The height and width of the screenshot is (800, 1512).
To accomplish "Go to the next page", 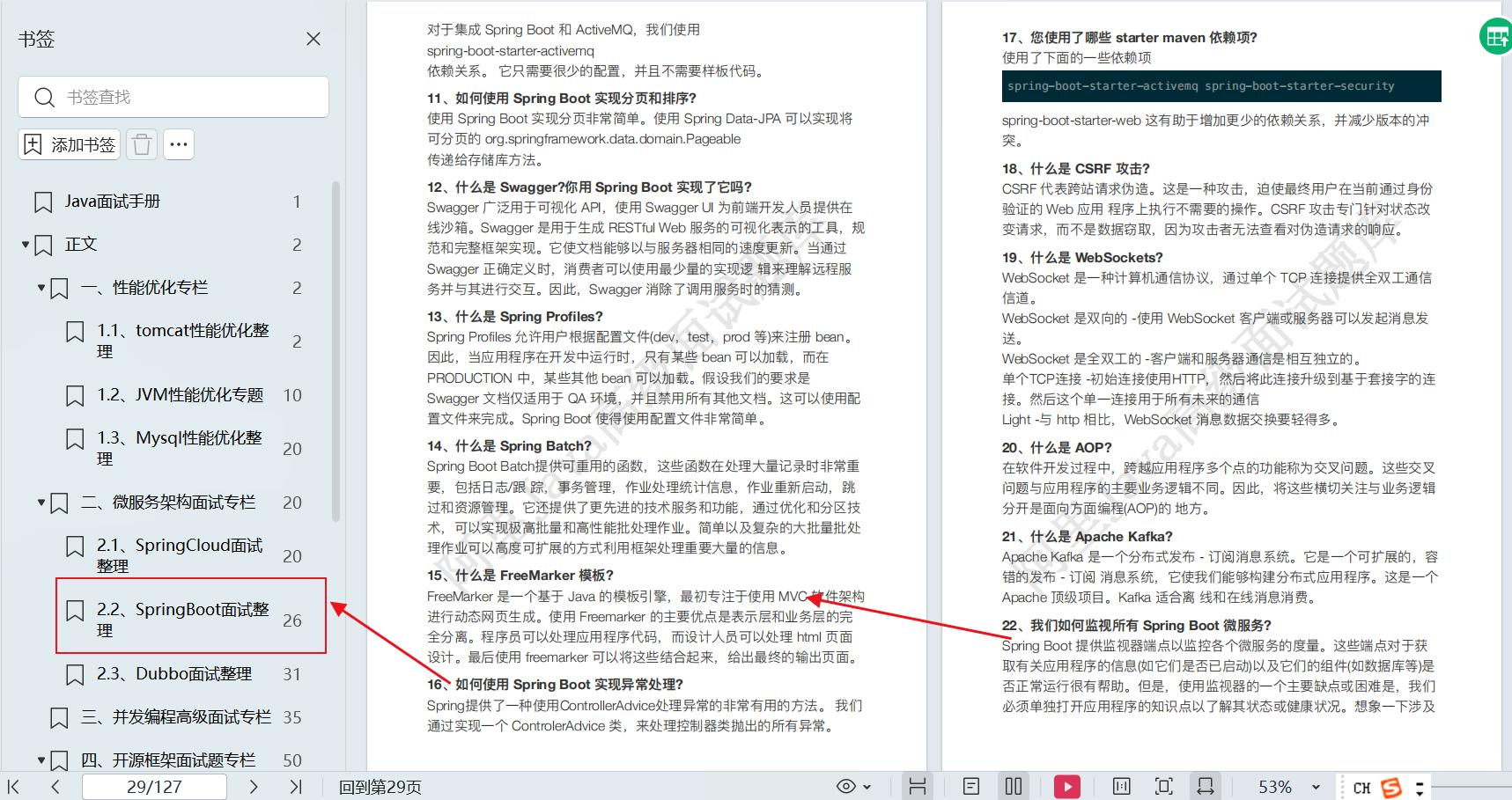I will coord(254,787).
